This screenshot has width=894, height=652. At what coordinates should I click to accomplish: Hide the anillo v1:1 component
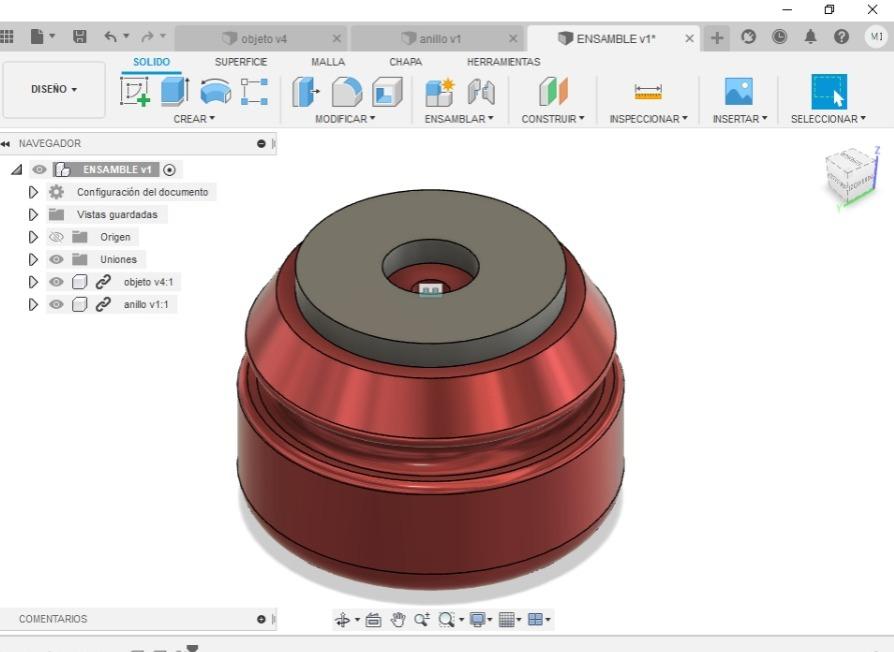coord(56,304)
